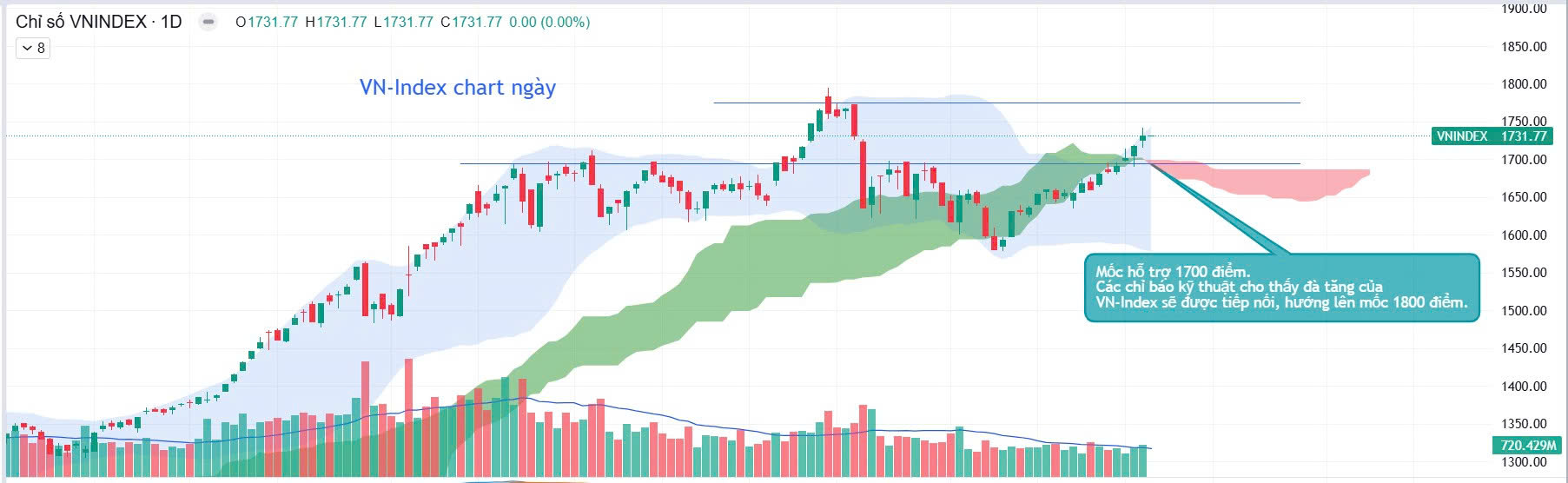Click the 1500.00 price scale label
The height and width of the screenshot is (483, 1568).
(x=1524, y=310)
